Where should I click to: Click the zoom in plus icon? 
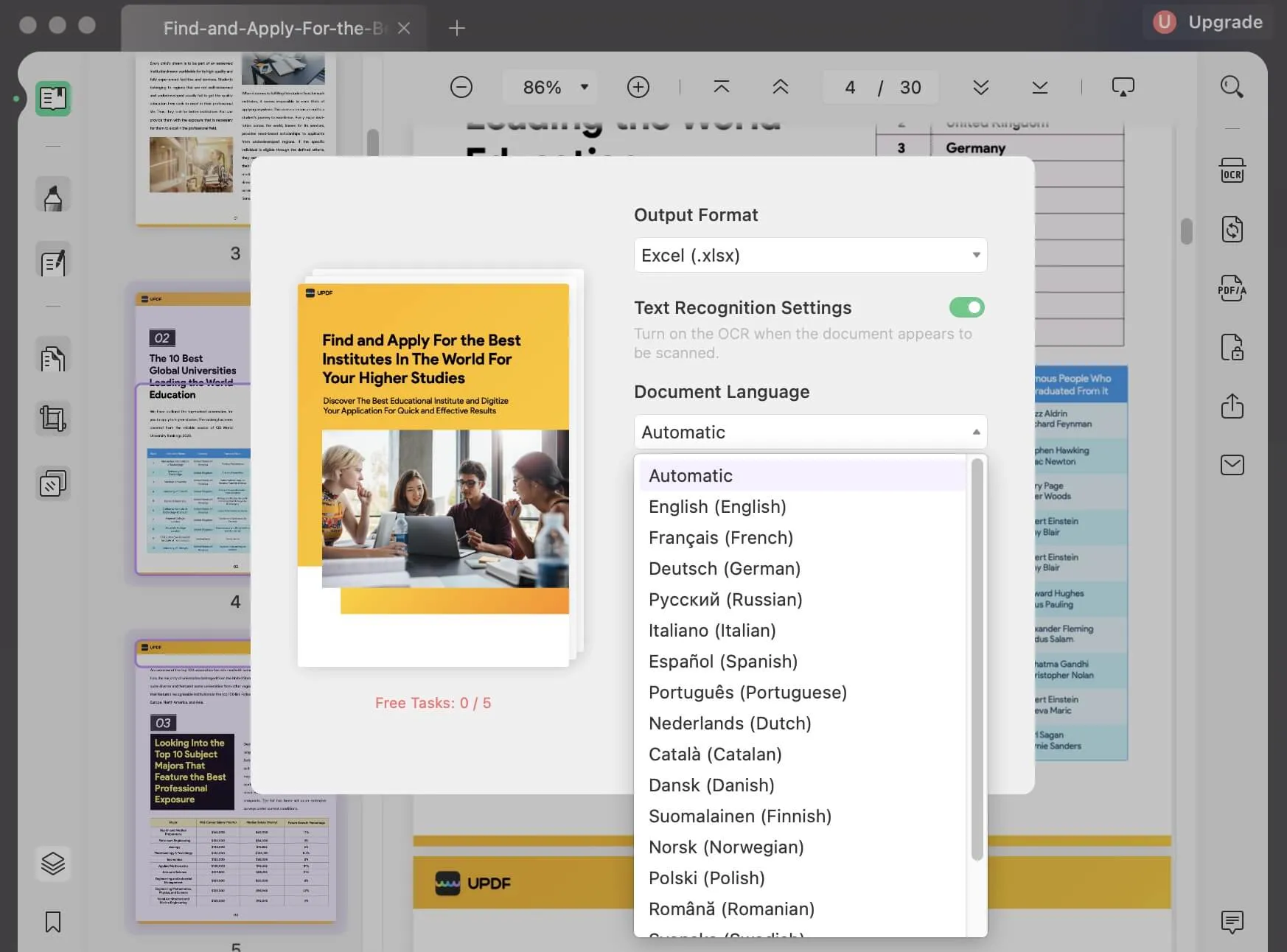pos(638,87)
